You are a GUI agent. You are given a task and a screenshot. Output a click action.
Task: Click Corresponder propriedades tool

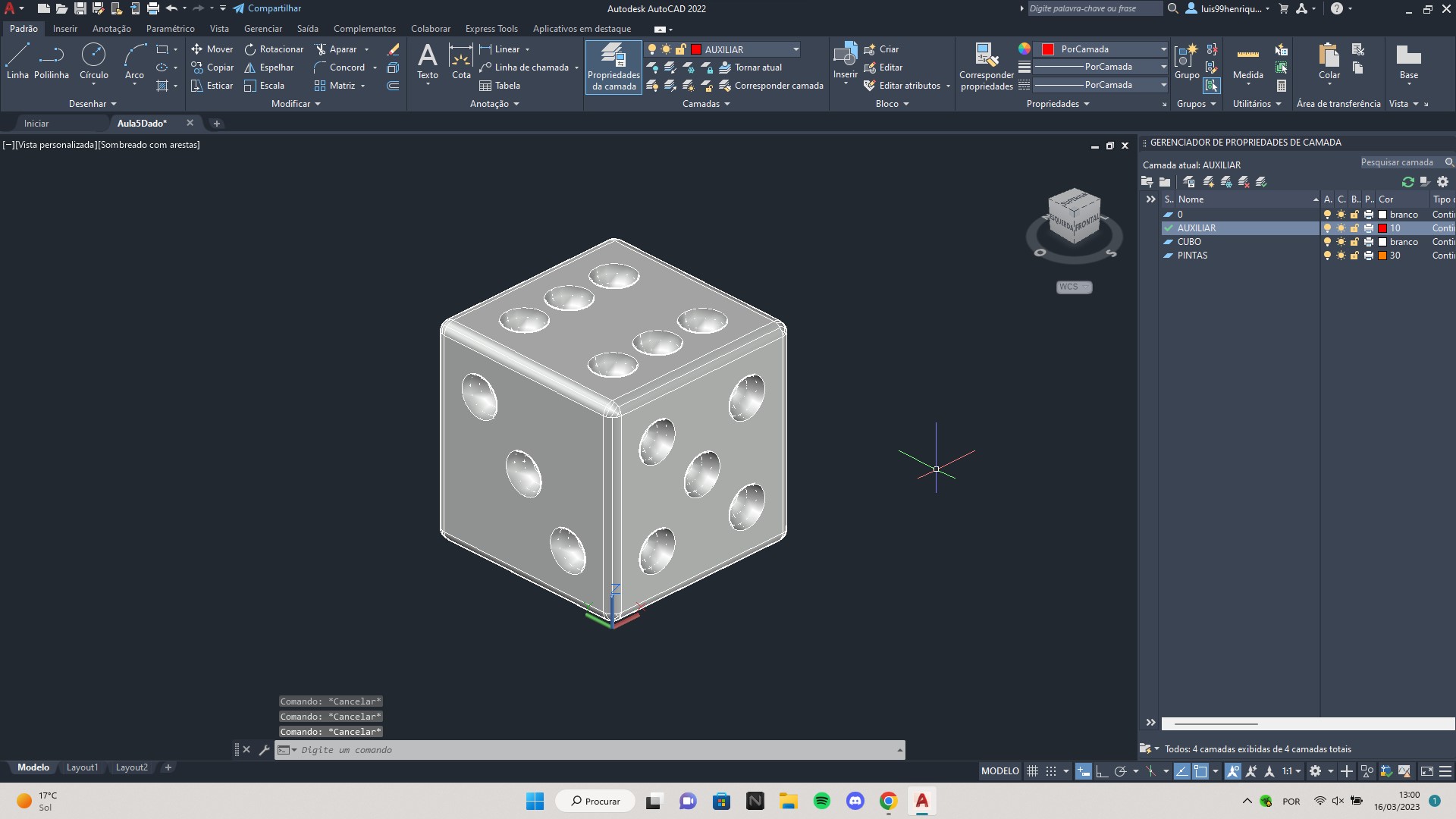986,67
